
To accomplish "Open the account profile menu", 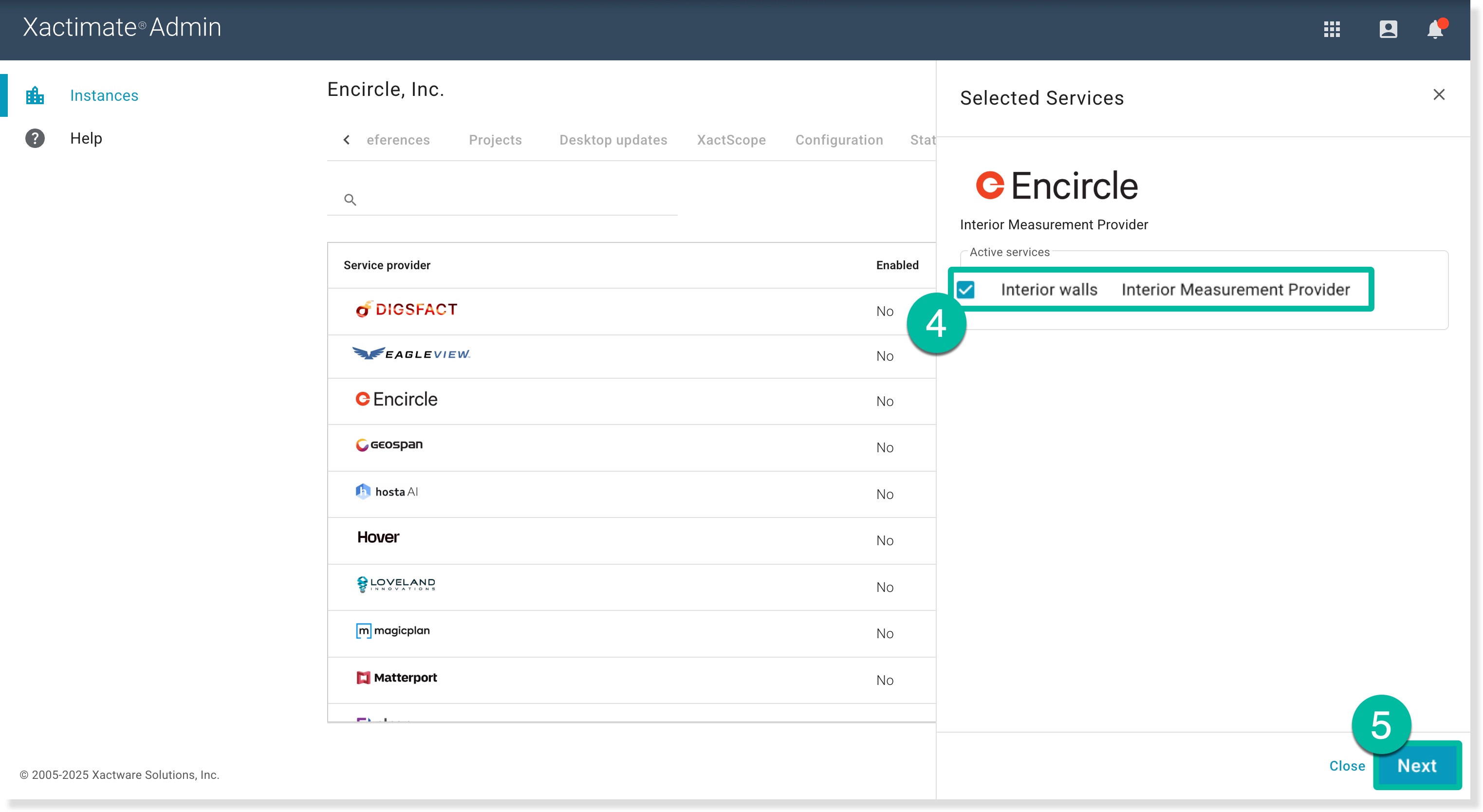I will coord(1389,29).
